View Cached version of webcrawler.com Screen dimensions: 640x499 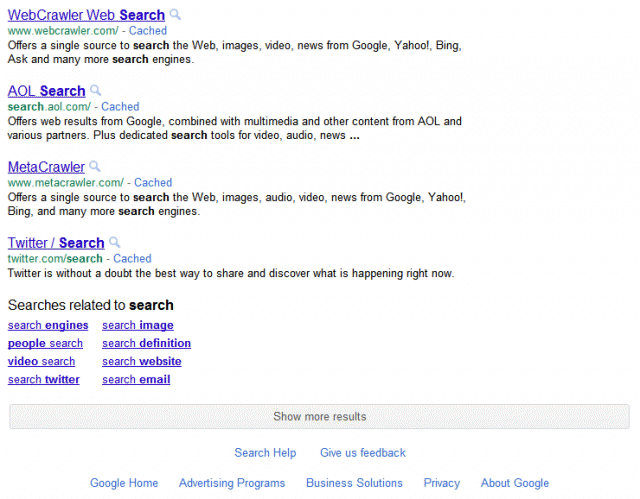click(148, 31)
